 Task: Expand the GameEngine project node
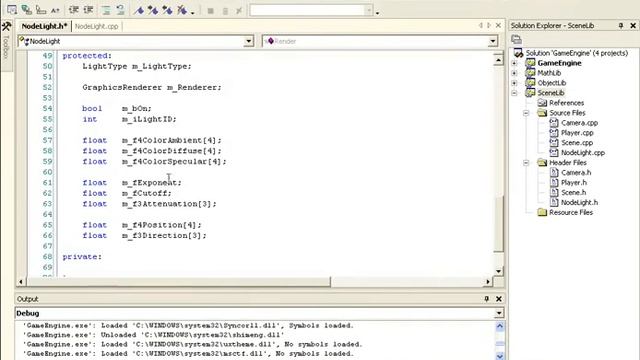pos(514,63)
